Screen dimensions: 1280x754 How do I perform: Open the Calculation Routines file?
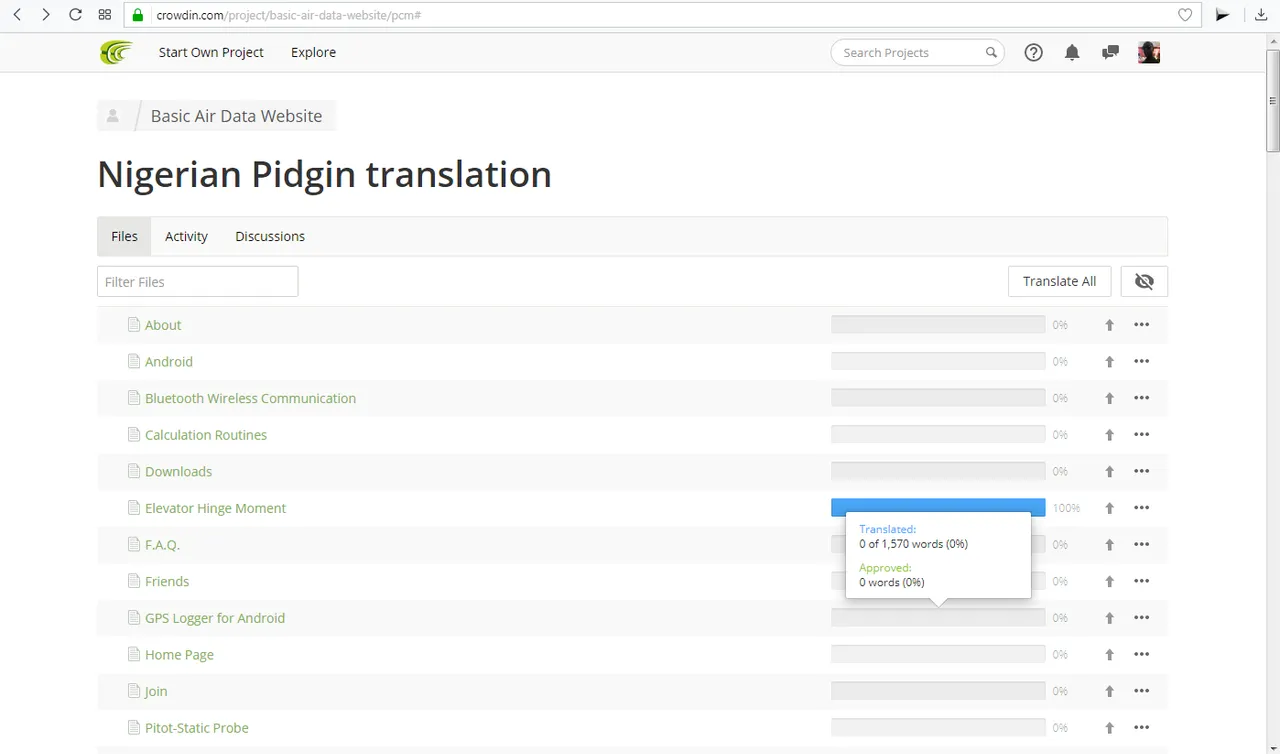coord(206,435)
